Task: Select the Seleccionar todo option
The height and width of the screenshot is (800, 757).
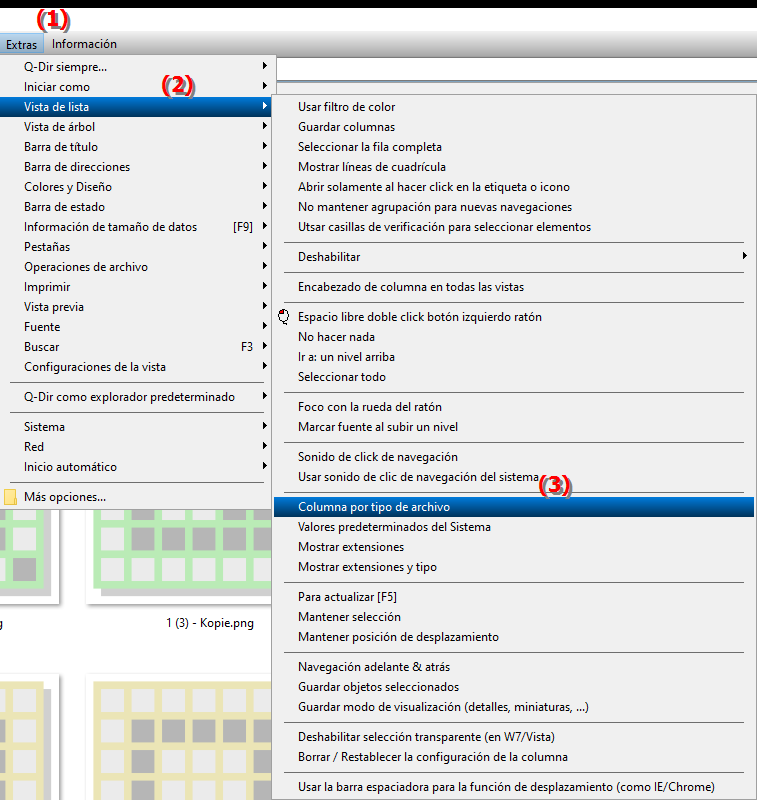Action: 514,377
